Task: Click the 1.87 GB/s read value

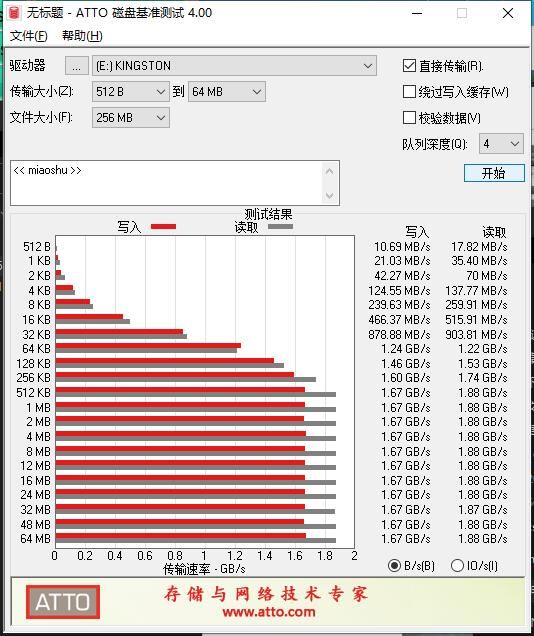Action: [x=483, y=510]
